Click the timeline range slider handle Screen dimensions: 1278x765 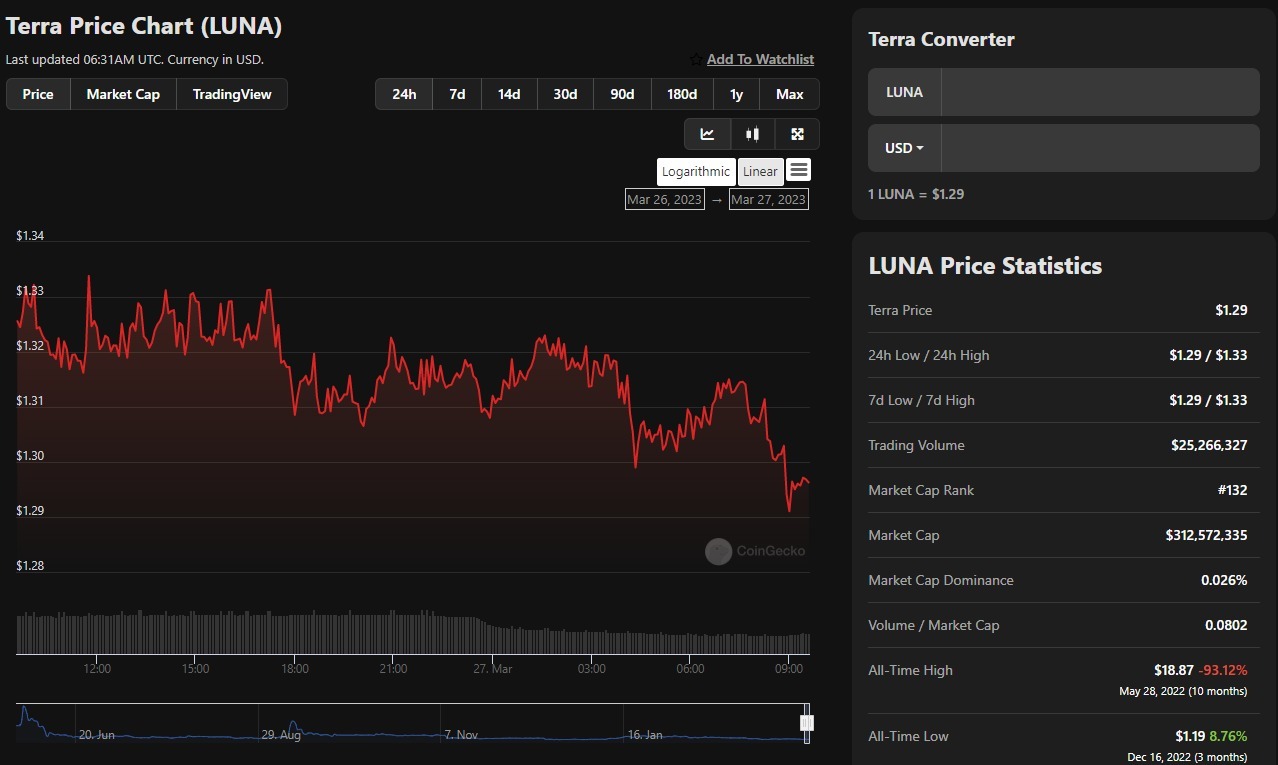806,722
